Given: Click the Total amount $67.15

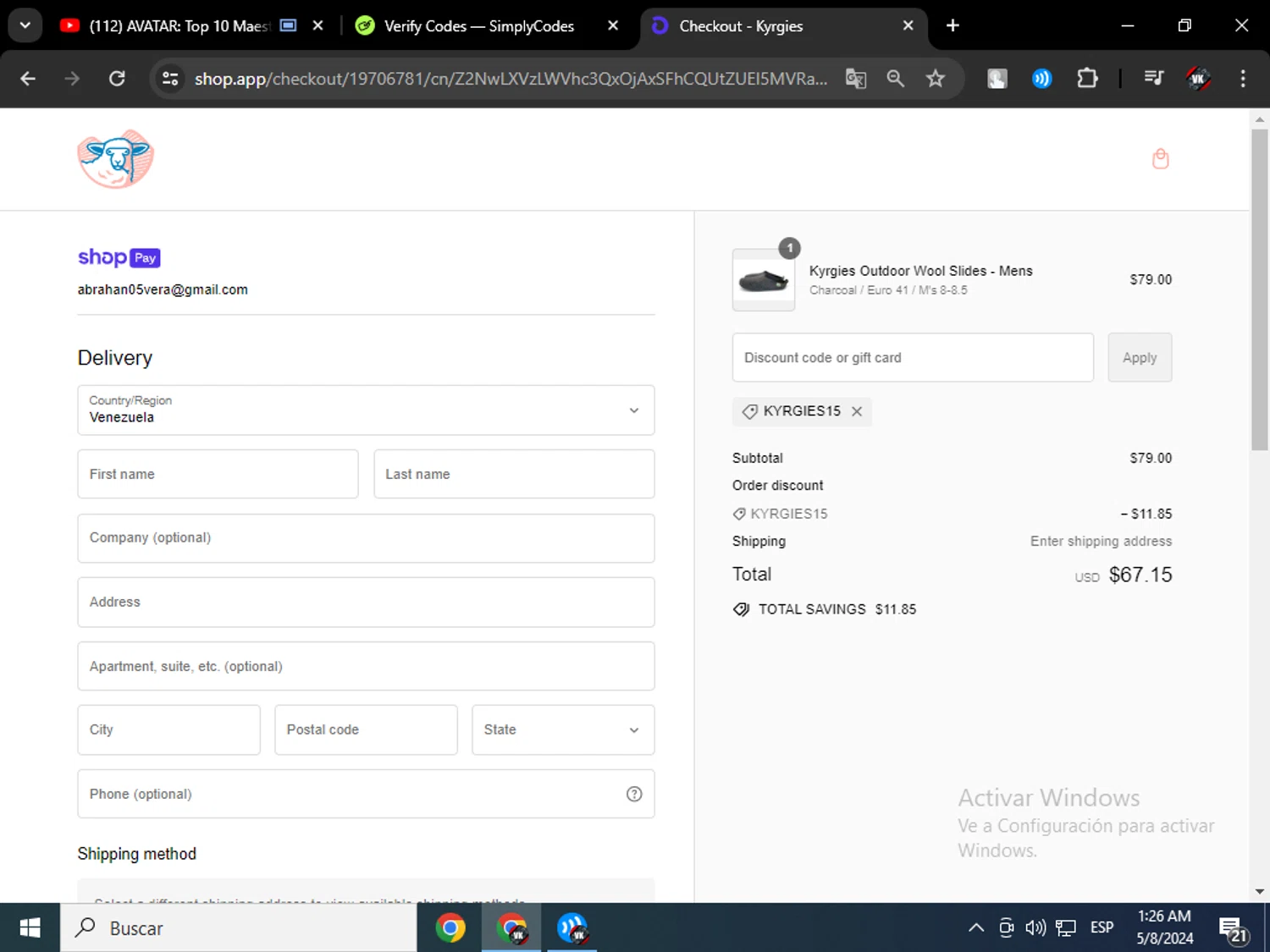Looking at the screenshot, I should [x=1140, y=575].
